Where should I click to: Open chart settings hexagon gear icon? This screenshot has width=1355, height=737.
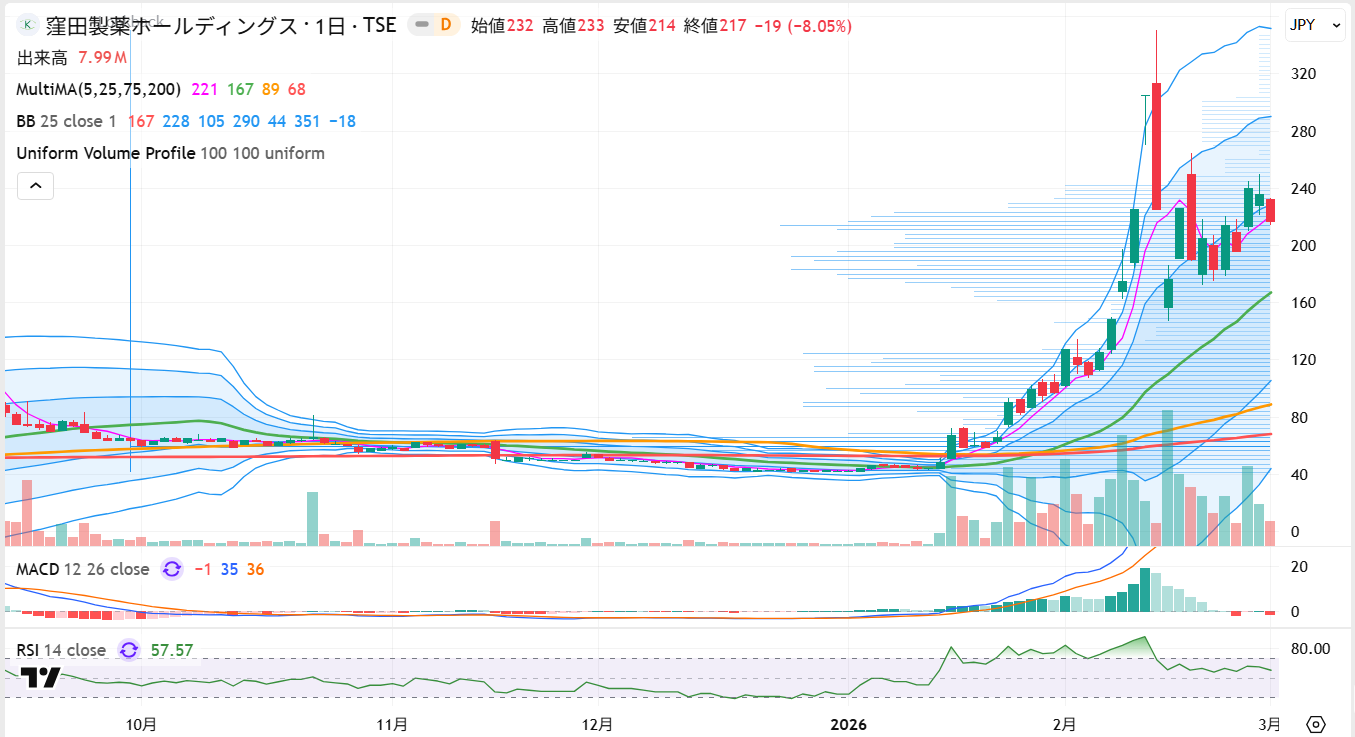pyautogui.click(x=1316, y=724)
